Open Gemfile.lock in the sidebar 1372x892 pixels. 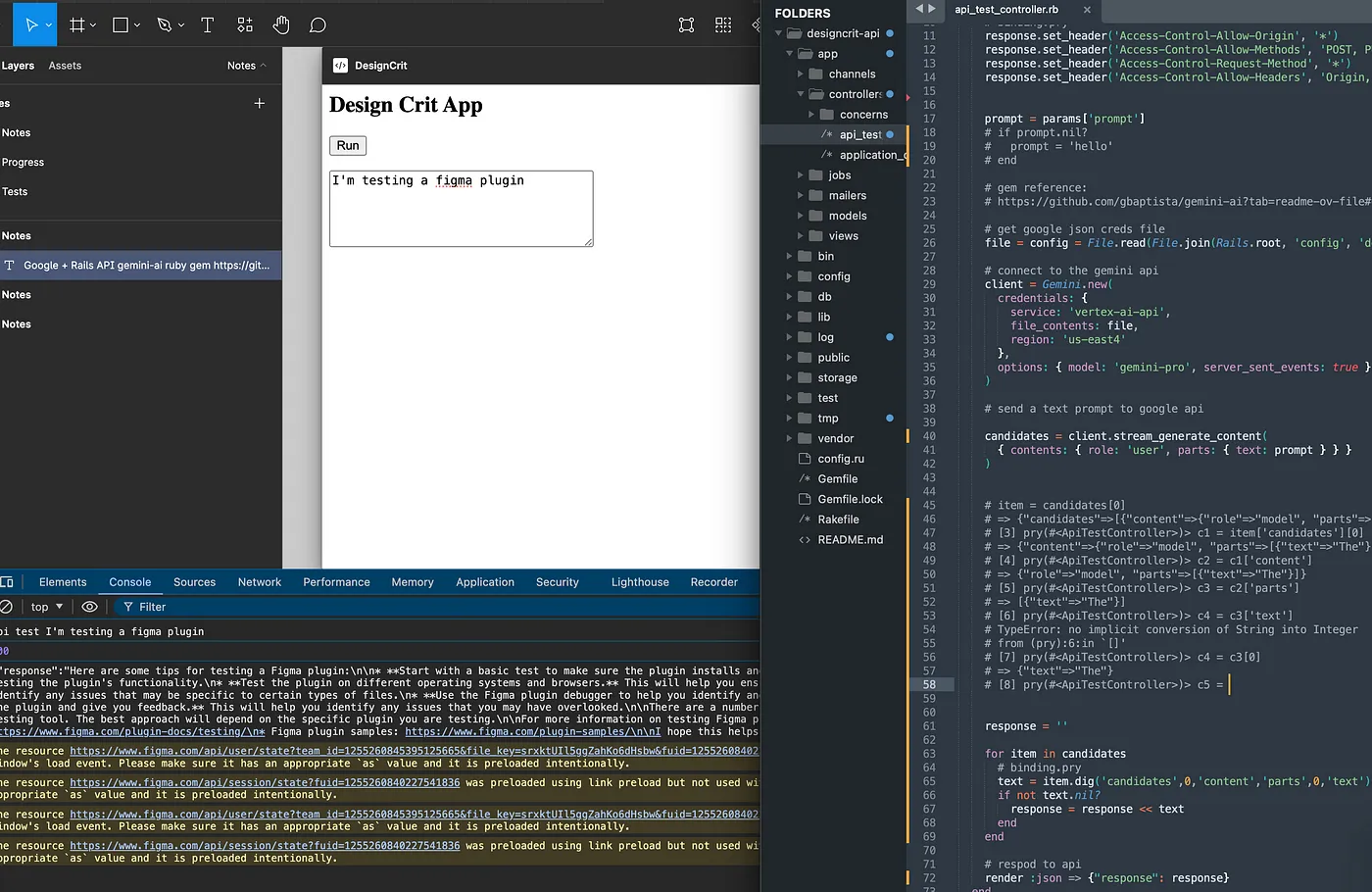[850, 499]
